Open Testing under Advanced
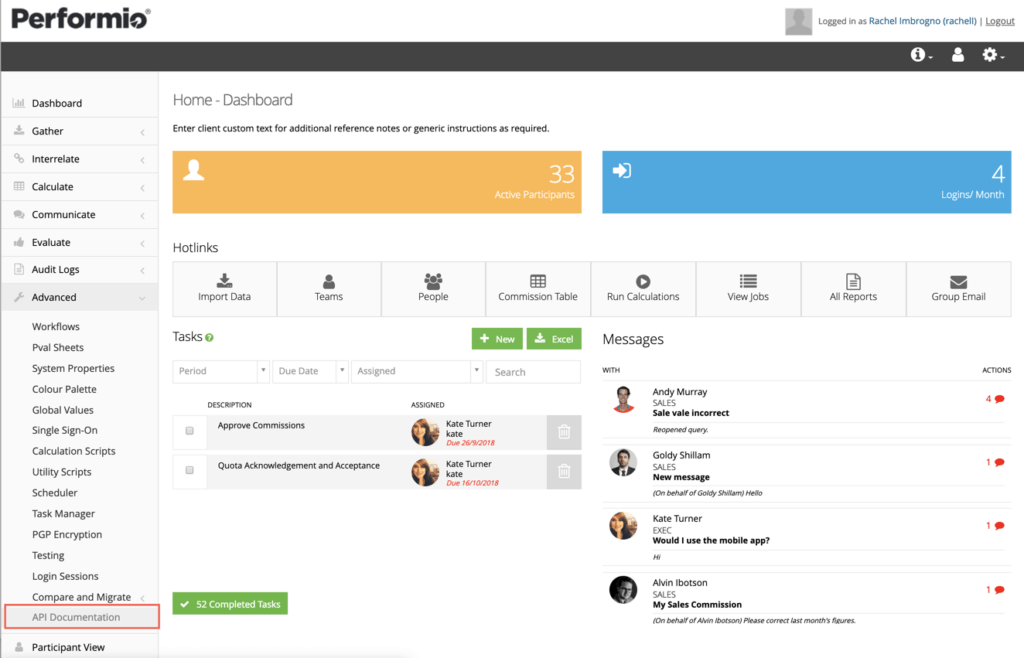 (48, 556)
